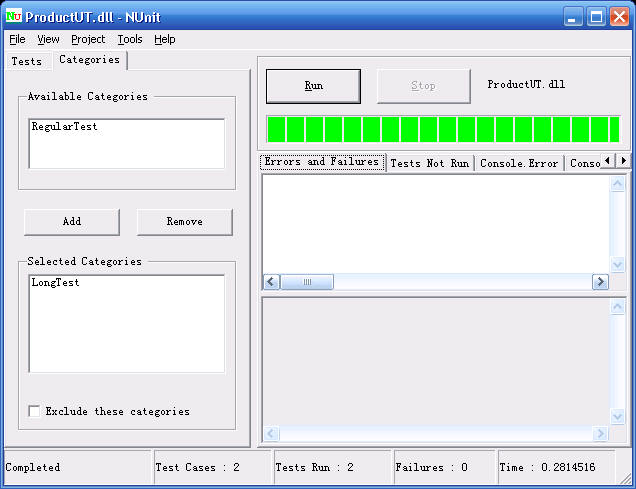This screenshot has width=636, height=489.
Task: Maximize the NUnit window
Action: point(596,17)
